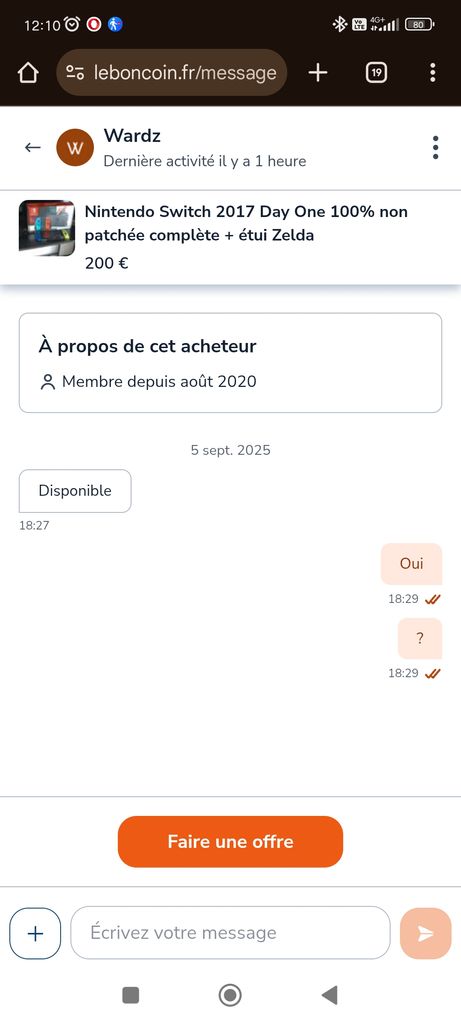Click Faire une offre button
Screen dimensions: 461x1024
coord(230,842)
